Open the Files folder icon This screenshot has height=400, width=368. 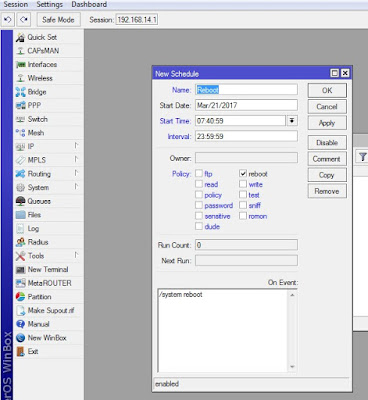pos(20,215)
